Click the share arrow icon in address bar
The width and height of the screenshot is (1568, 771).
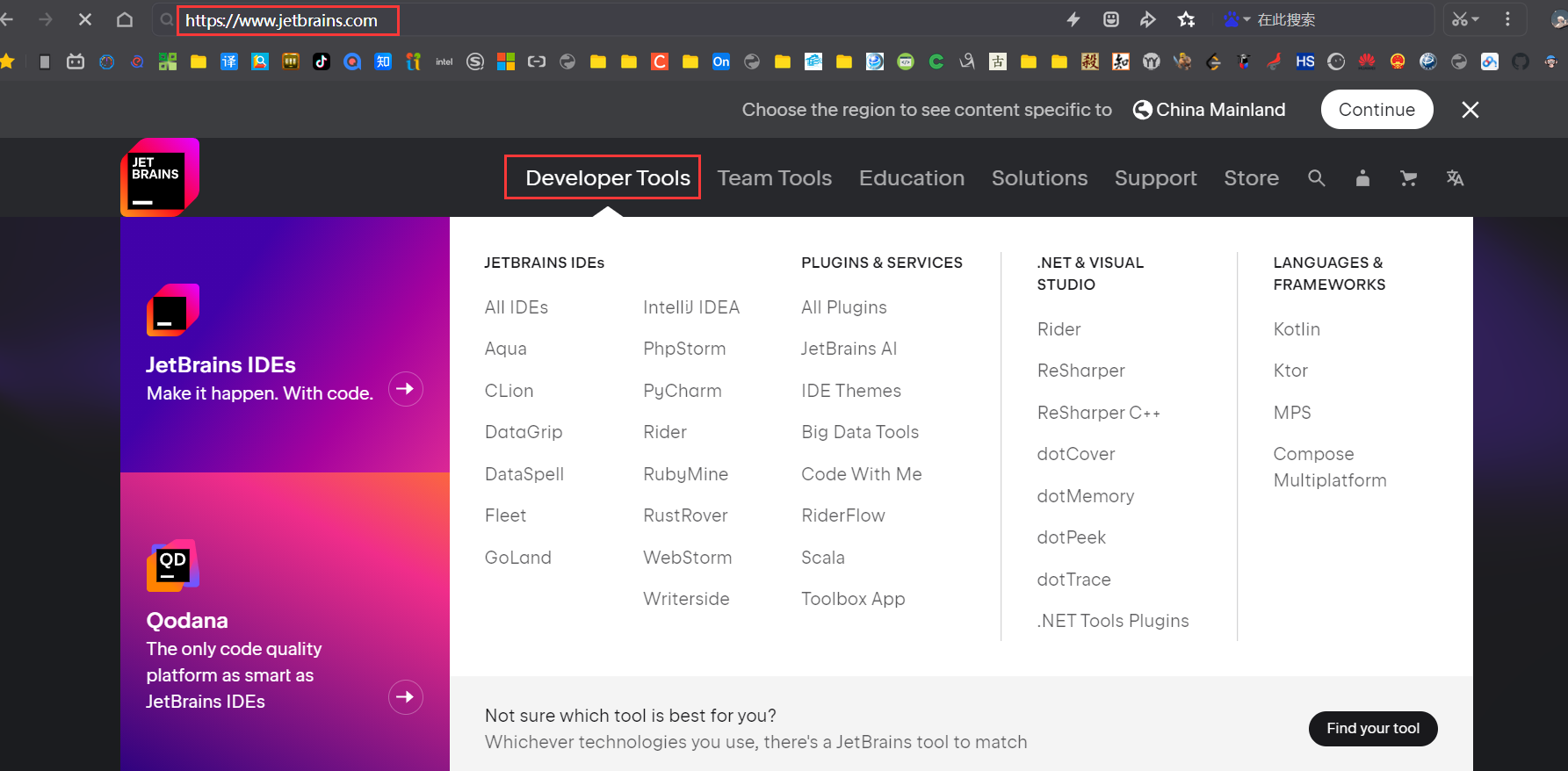pyautogui.click(x=1148, y=19)
